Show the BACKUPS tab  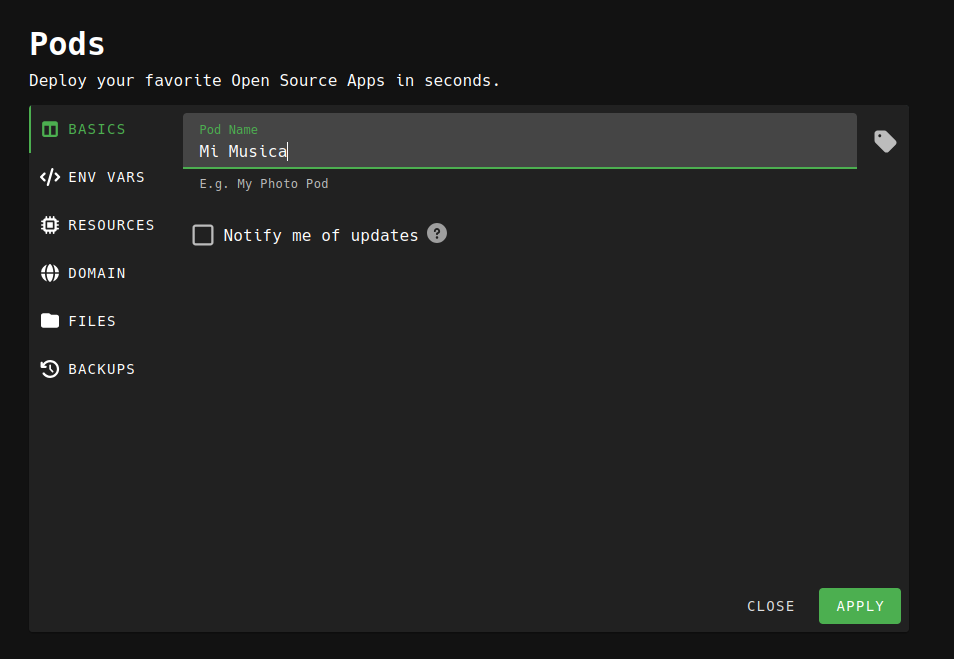(x=101, y=369)
